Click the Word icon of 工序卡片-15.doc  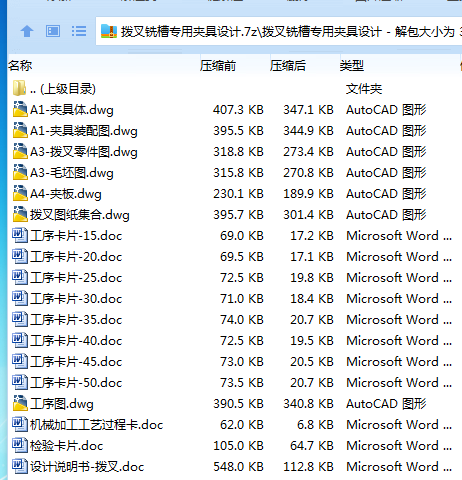tap(20, 235)
